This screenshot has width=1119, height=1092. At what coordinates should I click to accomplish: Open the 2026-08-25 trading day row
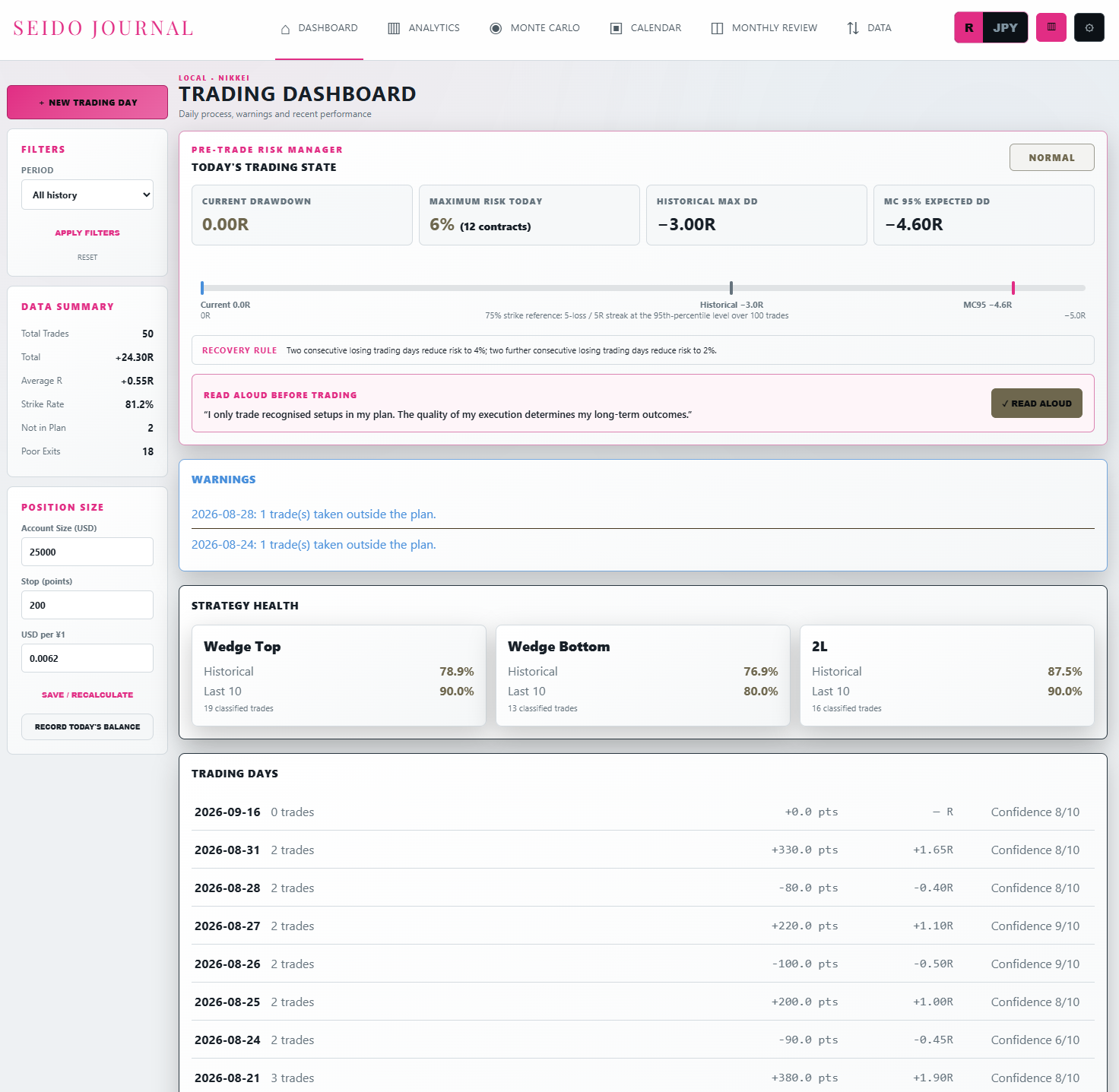[643, 1002]
